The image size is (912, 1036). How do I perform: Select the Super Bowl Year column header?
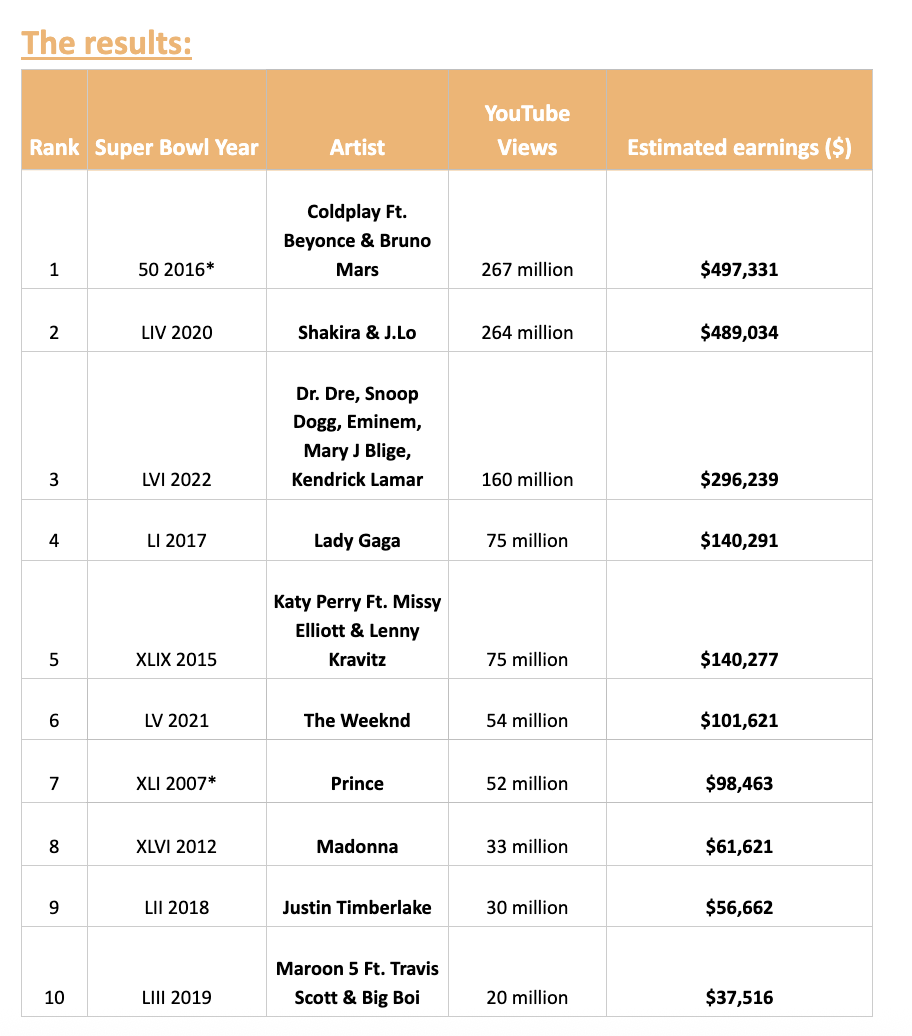(176, 147)
